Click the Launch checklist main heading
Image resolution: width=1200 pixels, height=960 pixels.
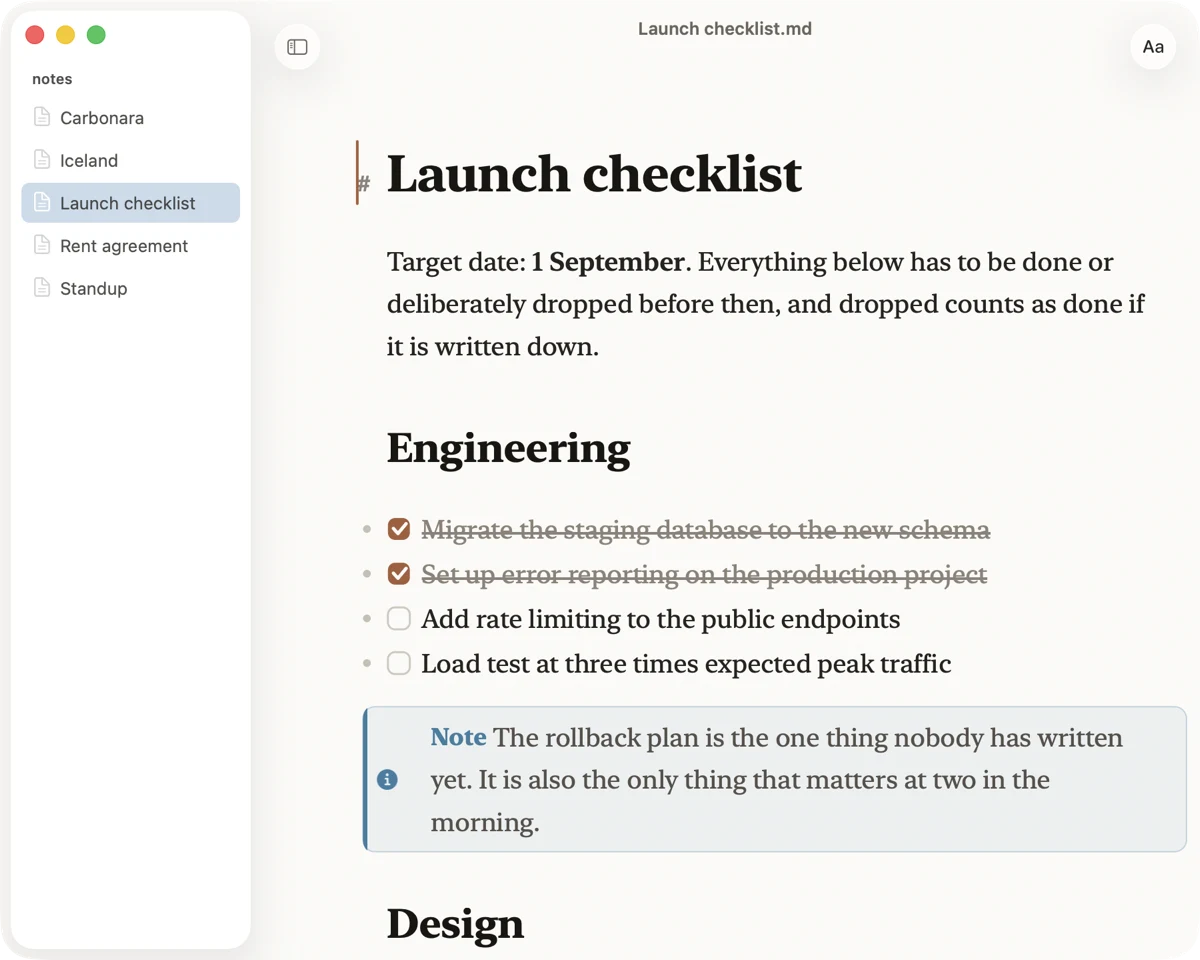594,174
